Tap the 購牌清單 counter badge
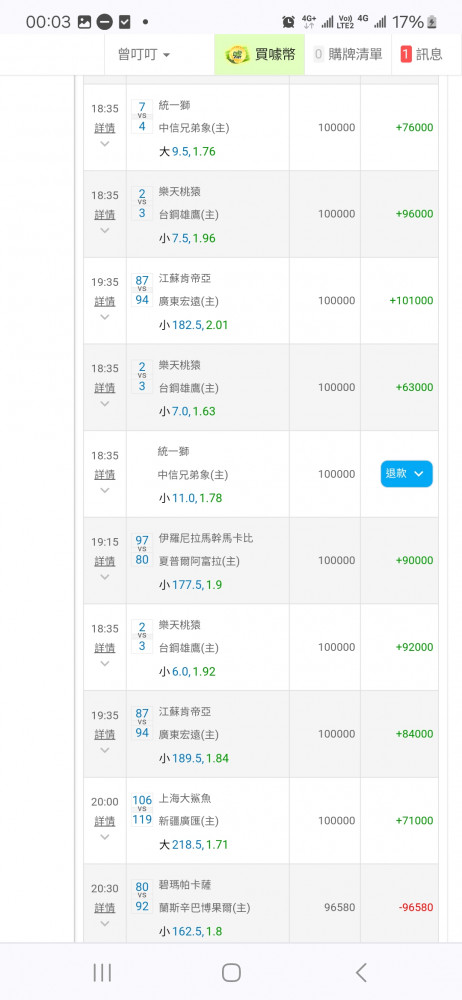This screenshot has width=462, height=1000. click(318, 54)
